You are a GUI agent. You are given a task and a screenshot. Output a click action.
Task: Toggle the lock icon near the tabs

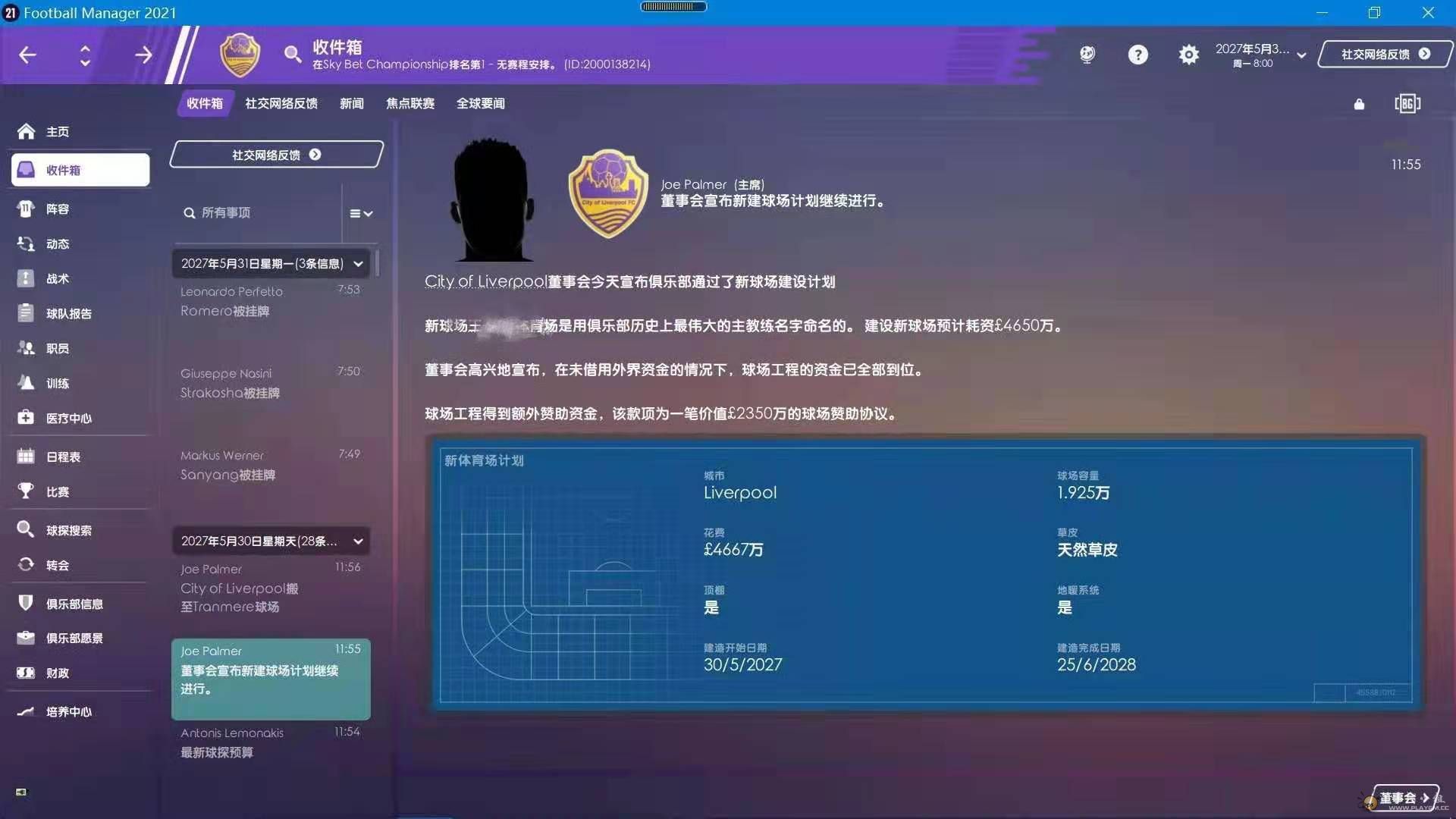[1359, 104]
